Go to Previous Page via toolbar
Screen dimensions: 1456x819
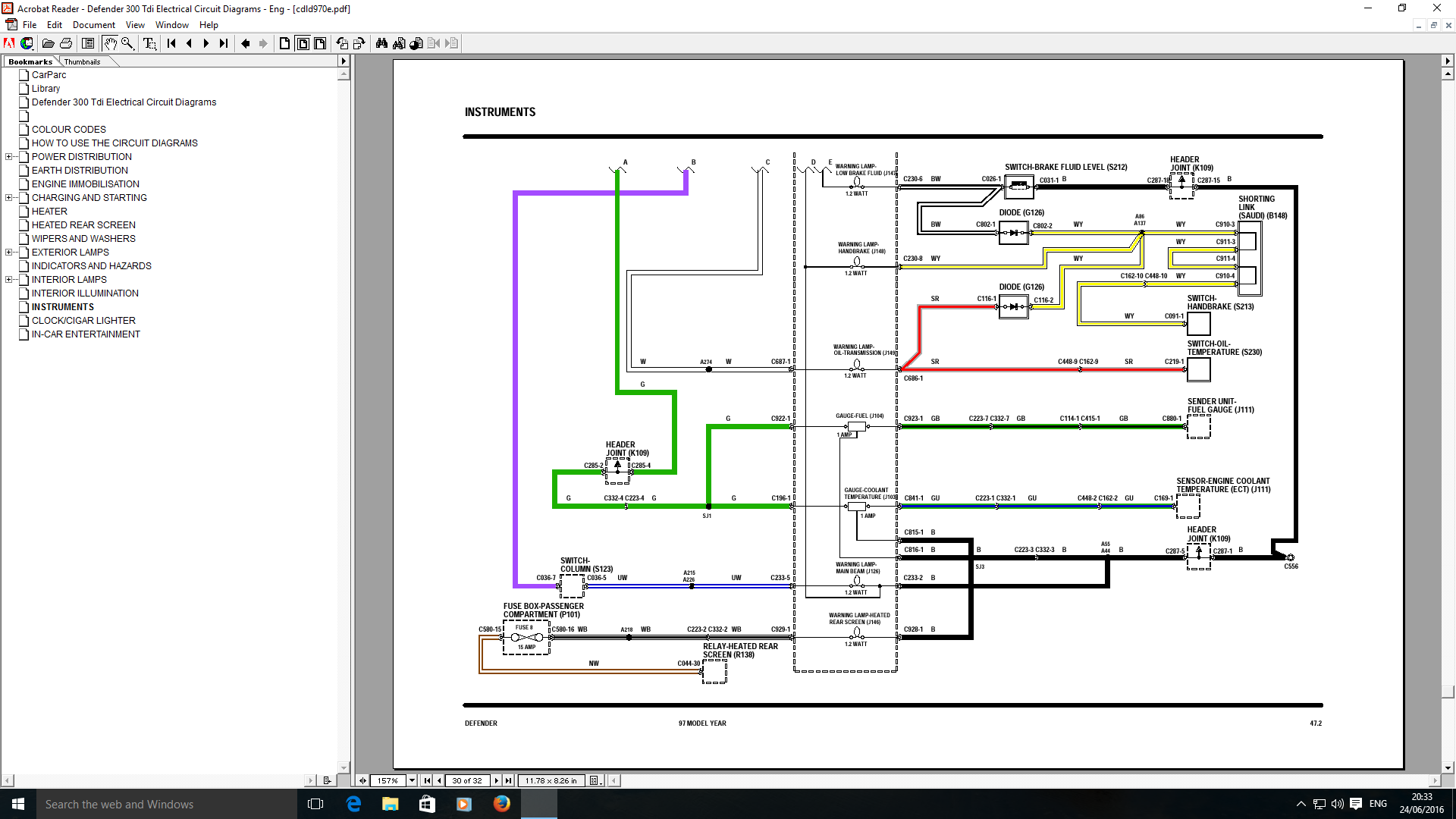pyautogui.click(x=189, y=43)
